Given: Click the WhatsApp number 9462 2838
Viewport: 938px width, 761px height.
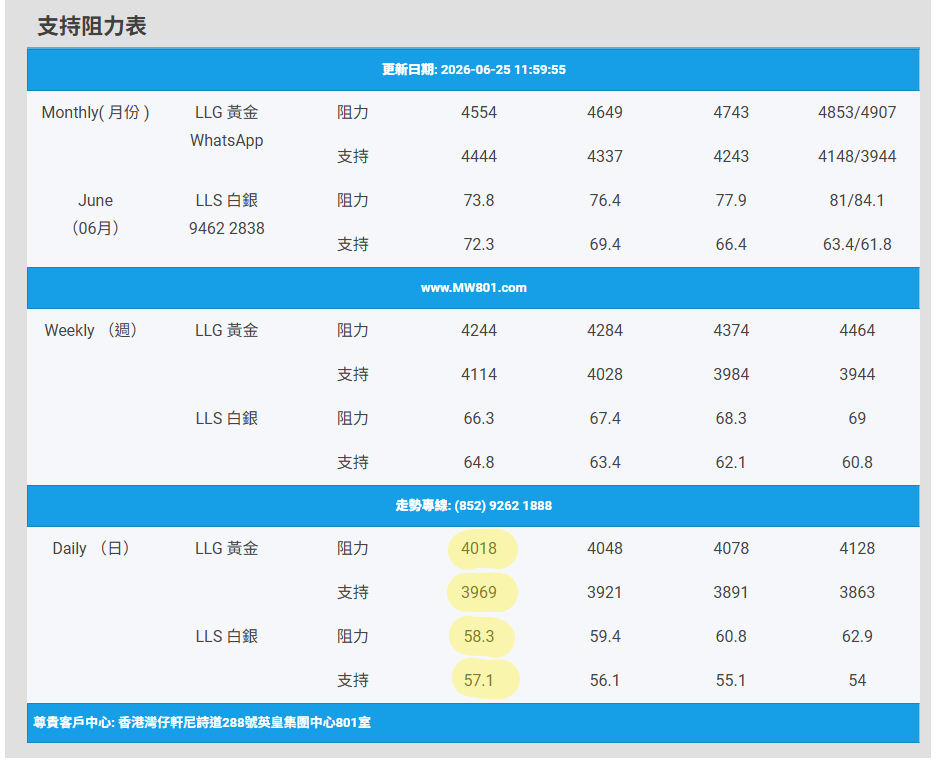Looking at the screenshot, I should (227, 229).
